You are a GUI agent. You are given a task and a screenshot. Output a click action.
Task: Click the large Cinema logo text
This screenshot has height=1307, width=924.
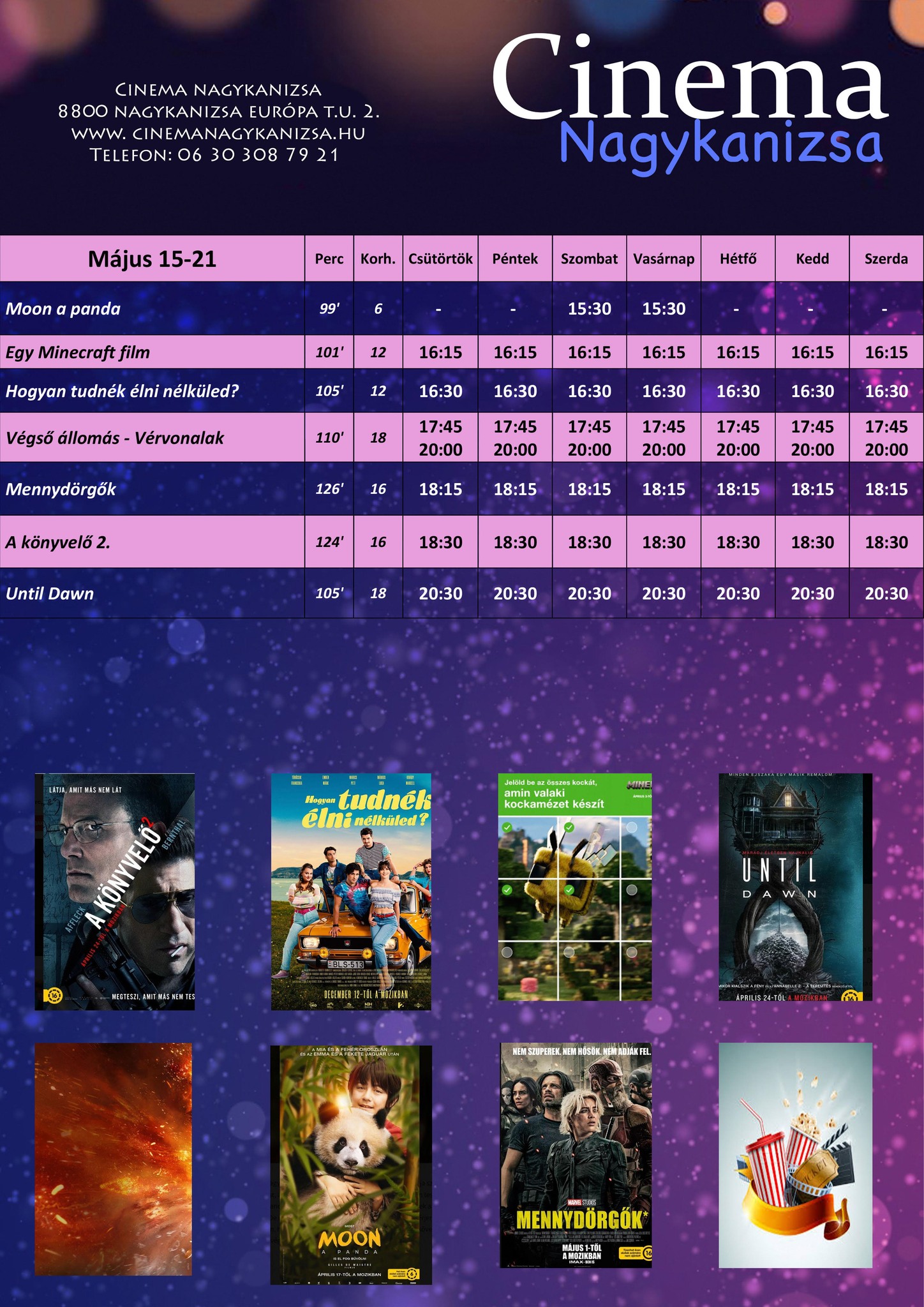tap(689, 77)
